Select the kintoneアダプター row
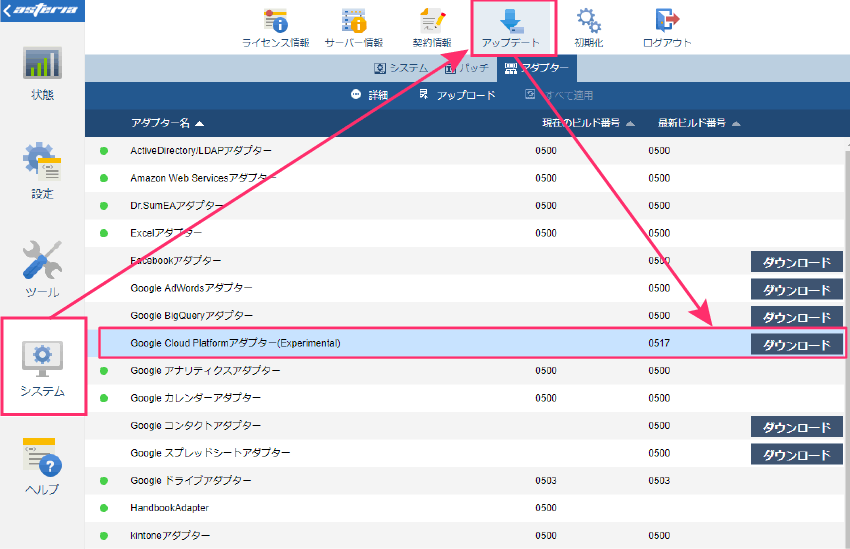This screenshot has height=549, width=850. [x=466, y=535]
